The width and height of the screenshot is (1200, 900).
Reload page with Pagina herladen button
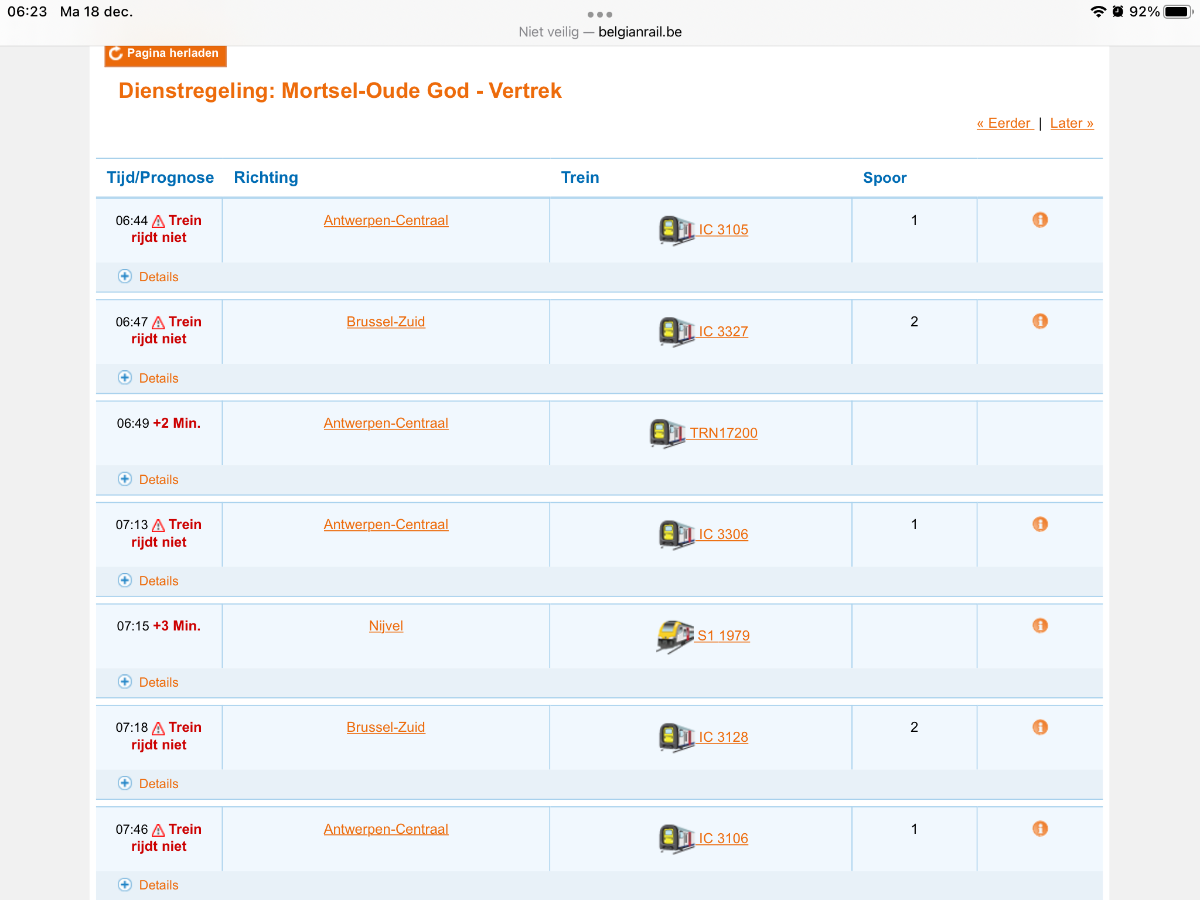165,54
